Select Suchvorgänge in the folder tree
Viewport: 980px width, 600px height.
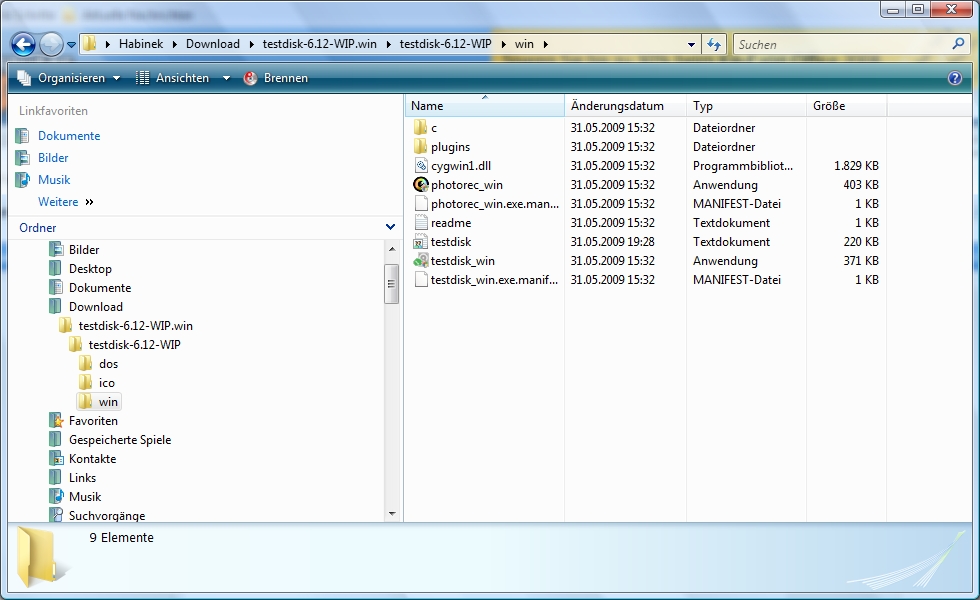107,516
